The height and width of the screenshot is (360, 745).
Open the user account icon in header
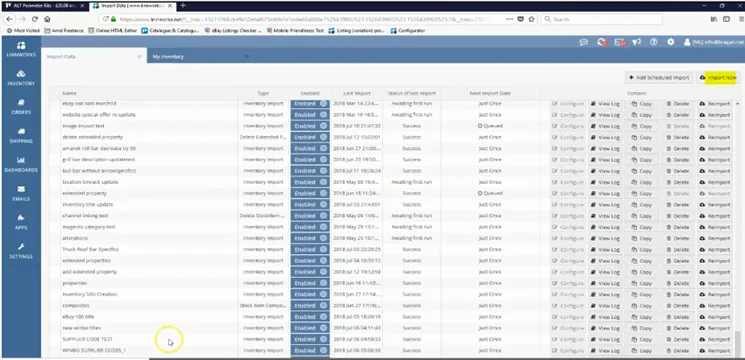(x=687, y=42)
